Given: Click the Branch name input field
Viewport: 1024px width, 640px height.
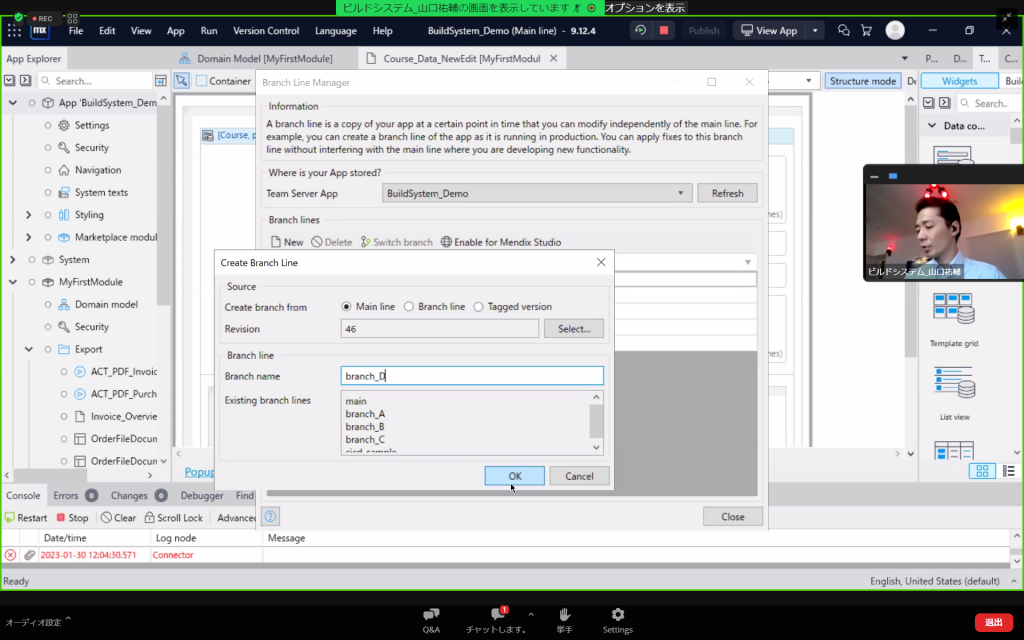Looking at the screenshot, I should (471, 376).
